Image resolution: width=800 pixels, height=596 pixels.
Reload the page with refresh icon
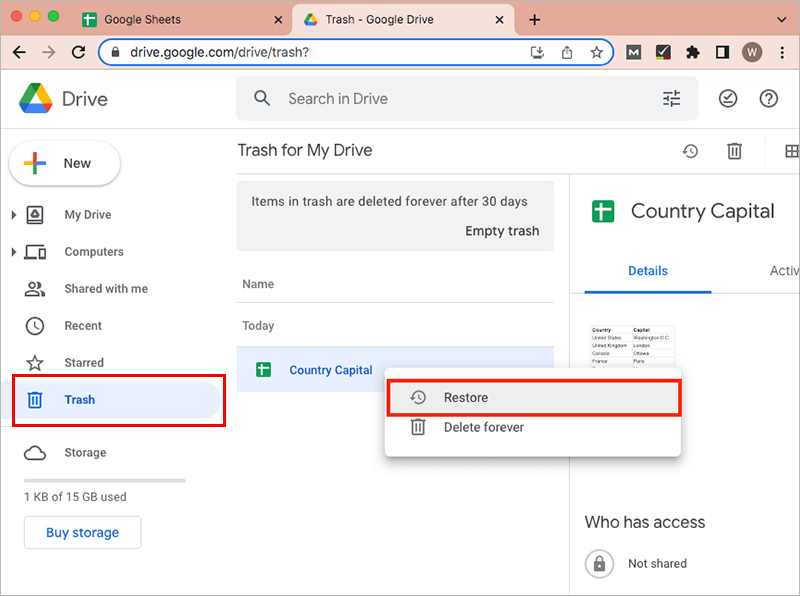tap(78, 52)
